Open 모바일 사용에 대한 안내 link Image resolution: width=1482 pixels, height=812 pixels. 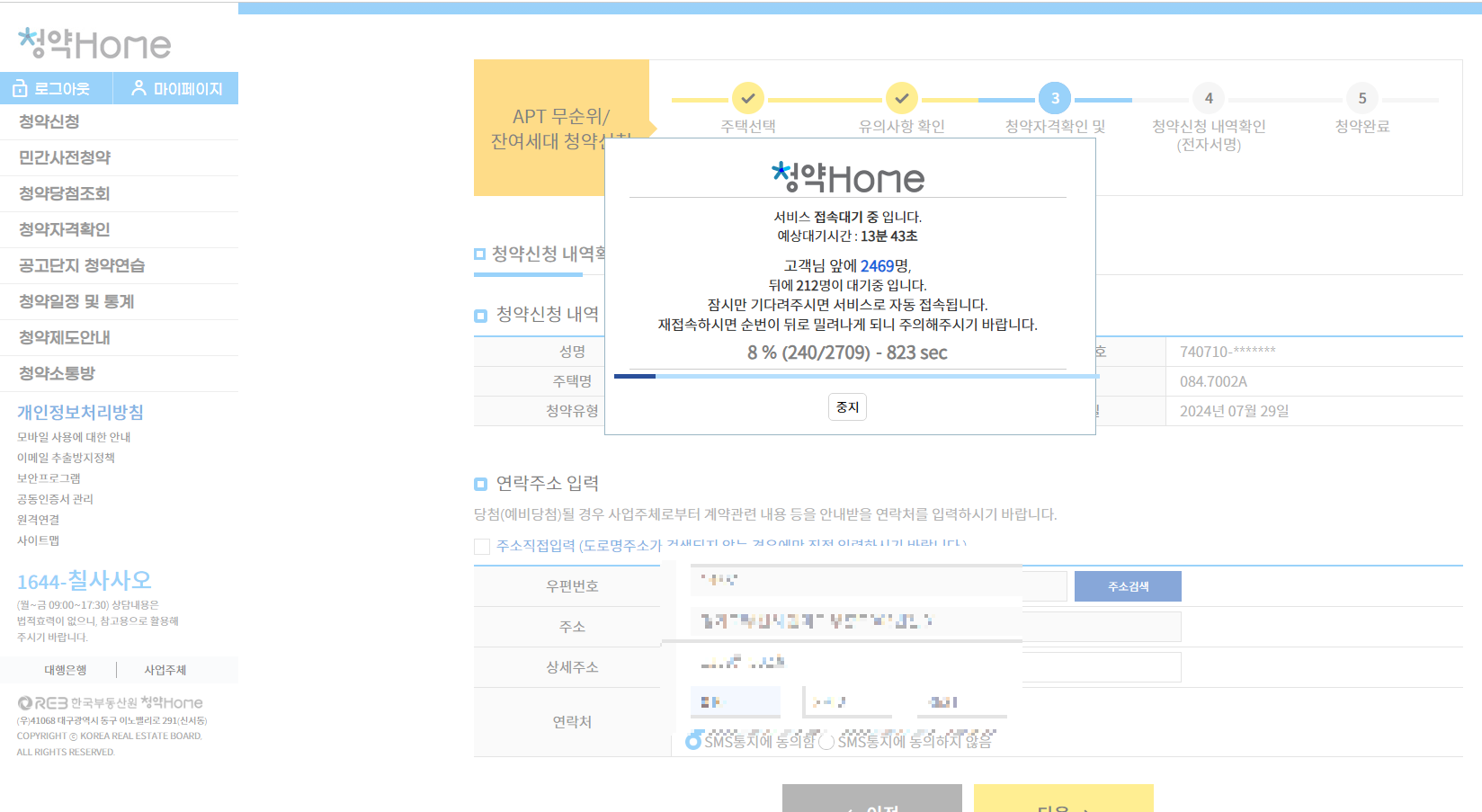(74, 437)
